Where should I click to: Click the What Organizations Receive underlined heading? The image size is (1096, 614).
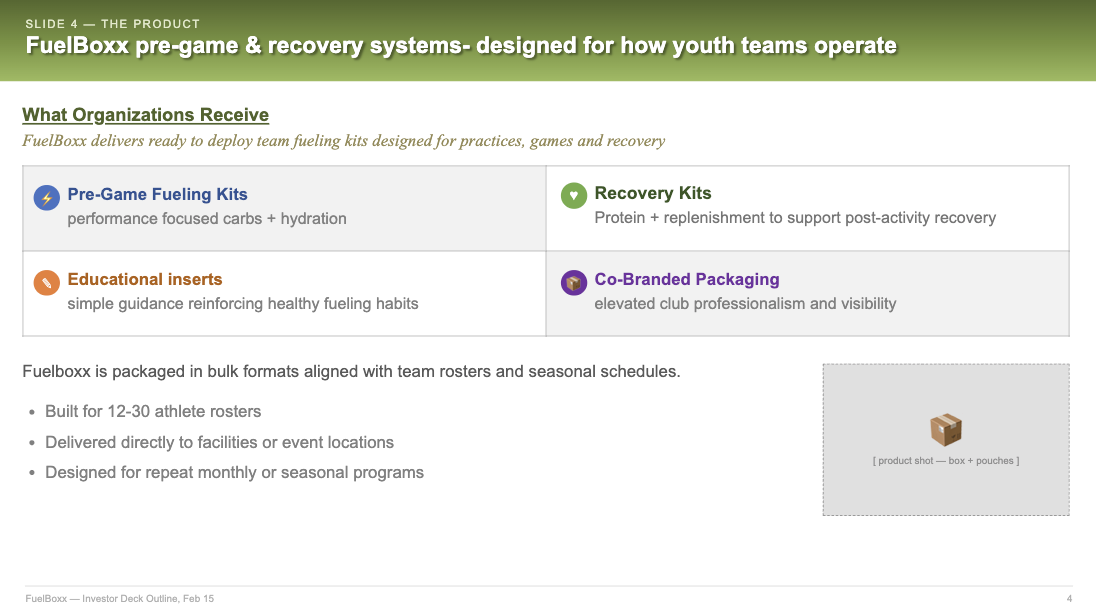[145, 115]
